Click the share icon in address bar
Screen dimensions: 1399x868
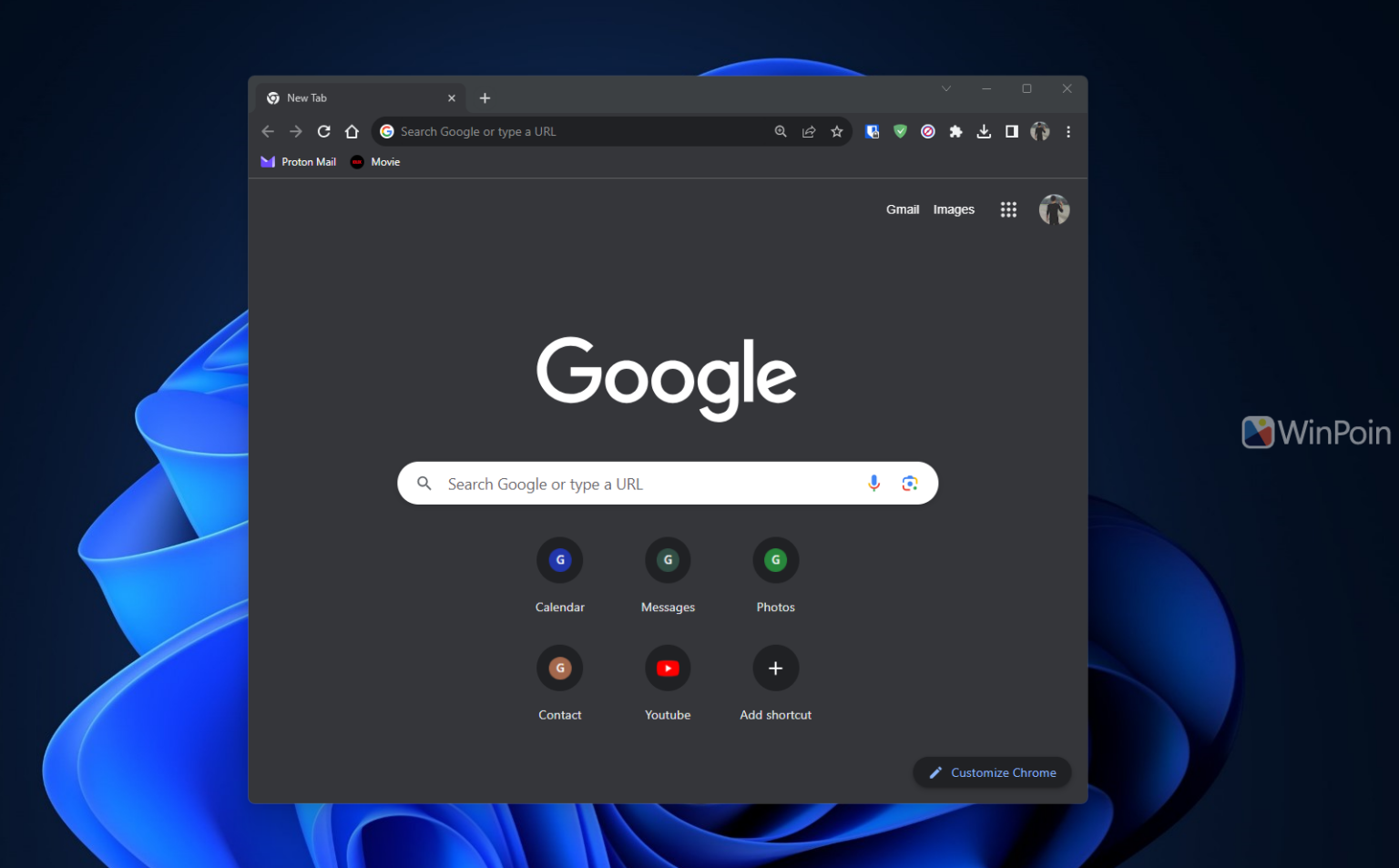(x=809, y=131)
